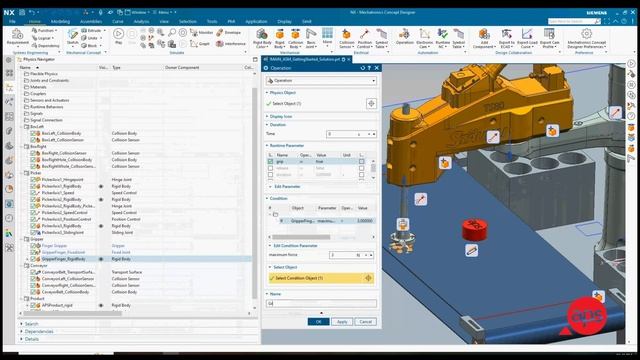Open the File menu
Image resolution: width=640 pixels, height=360 pixels.
coord(12,21)
